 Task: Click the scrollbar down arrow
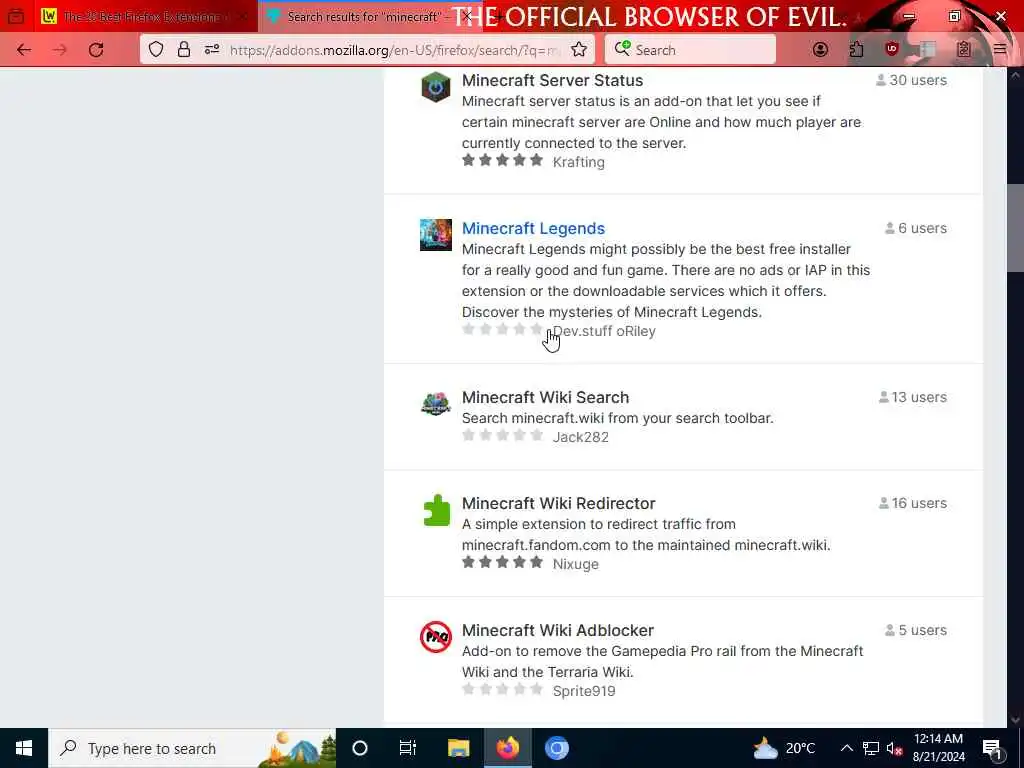point(1015,719)
